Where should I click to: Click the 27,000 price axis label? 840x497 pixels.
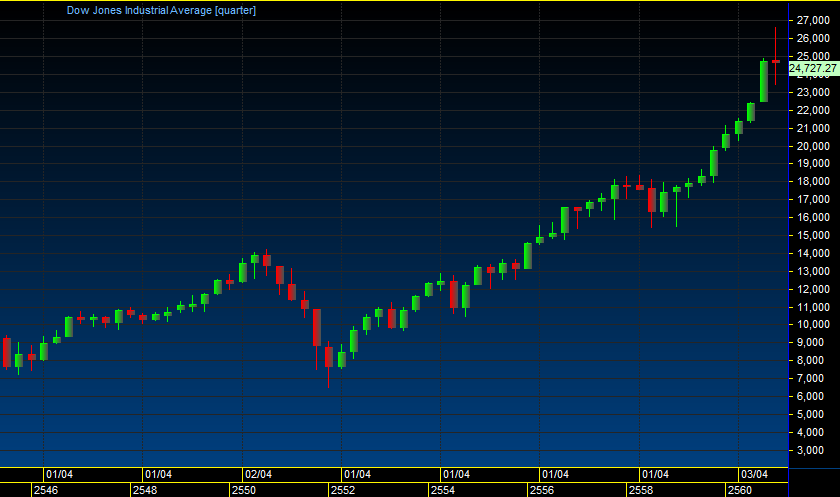813,20
